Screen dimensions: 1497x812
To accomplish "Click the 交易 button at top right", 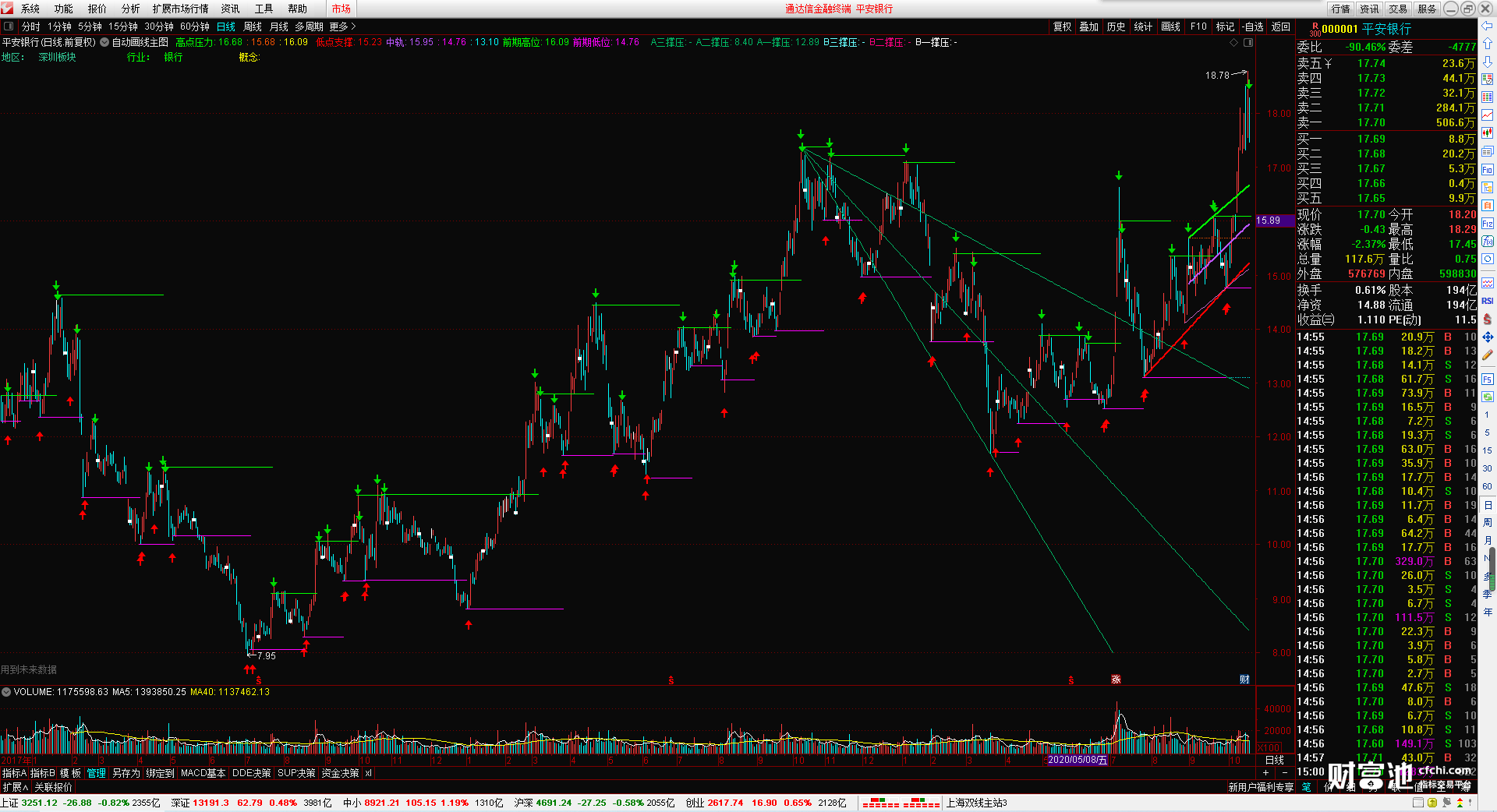I will [x=1398, y=9].
